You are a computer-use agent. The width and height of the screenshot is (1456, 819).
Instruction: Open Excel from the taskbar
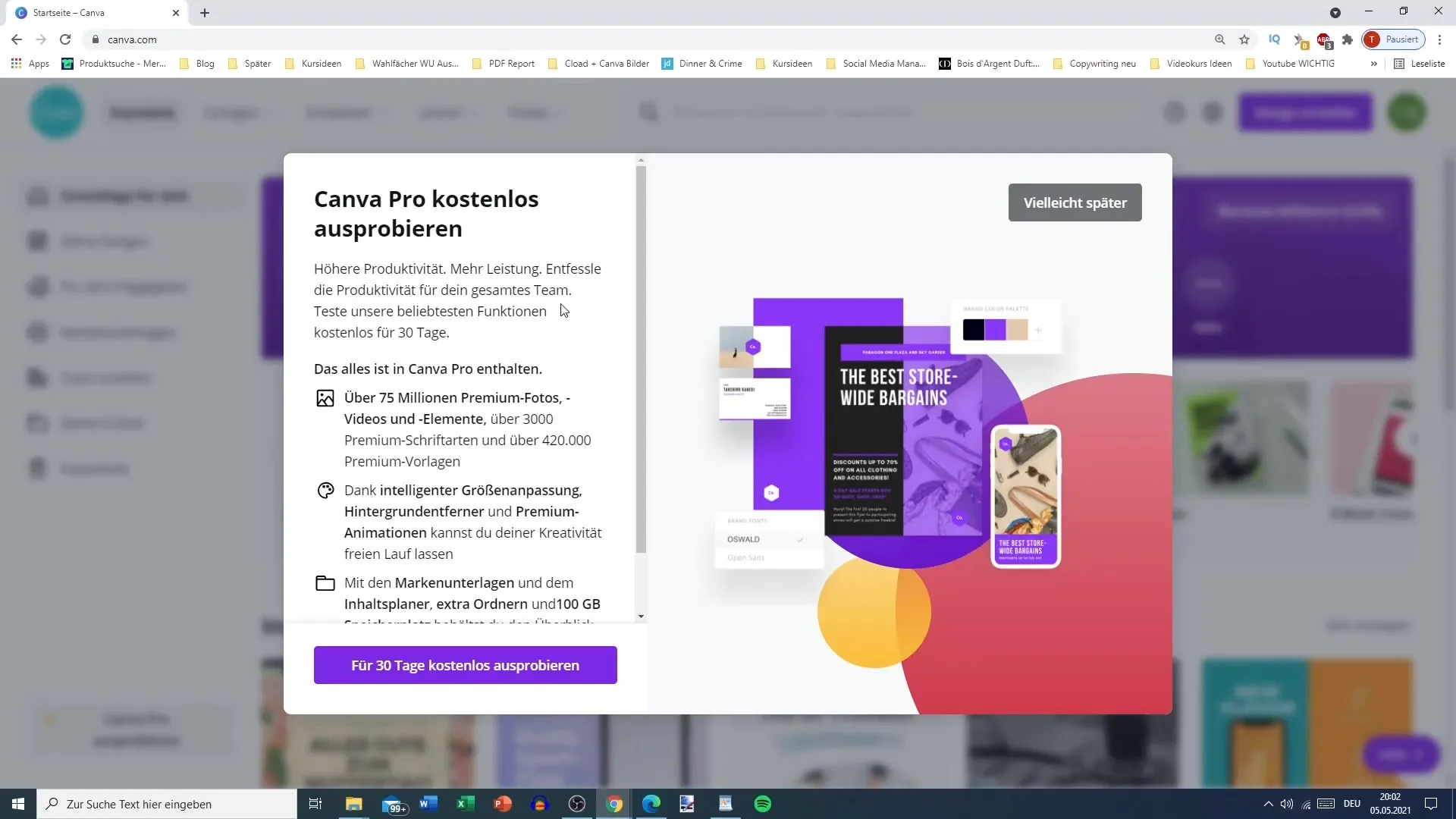click(466, 804)
